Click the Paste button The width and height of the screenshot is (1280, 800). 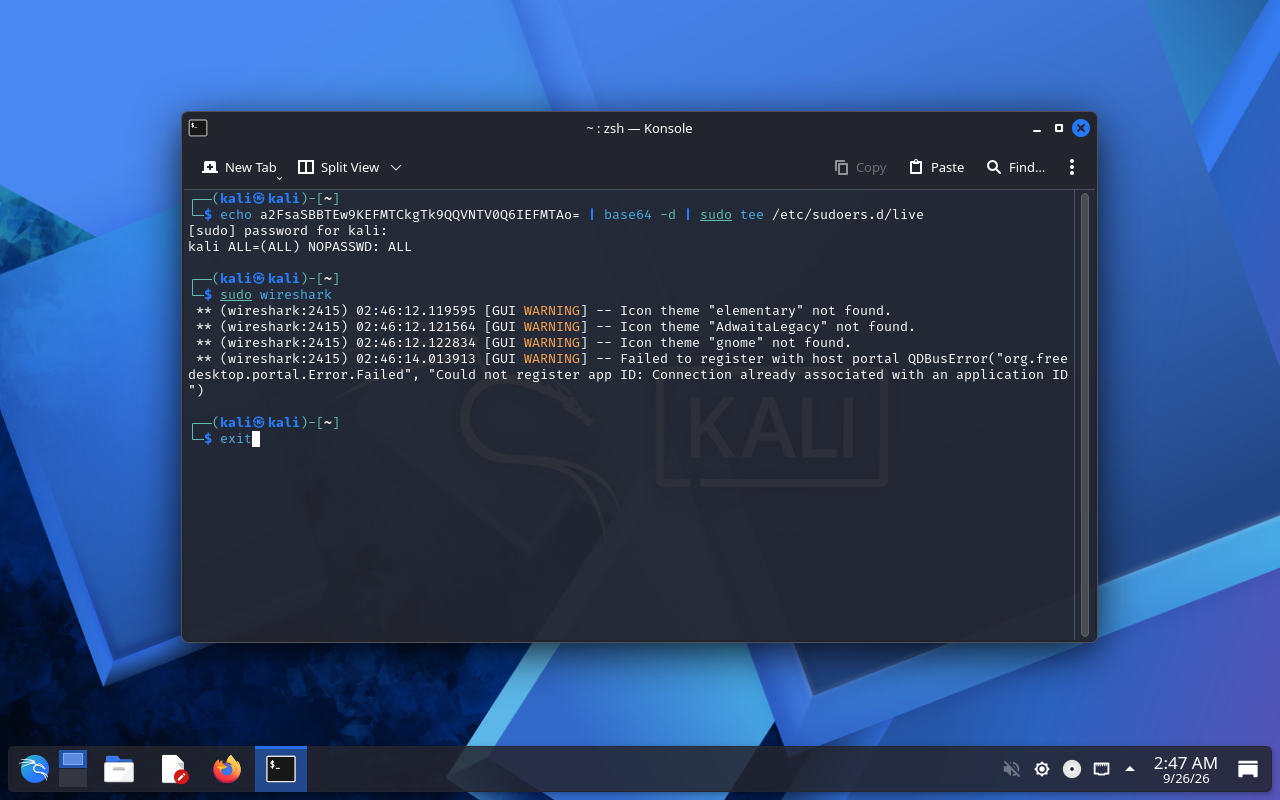coord(936,167)
